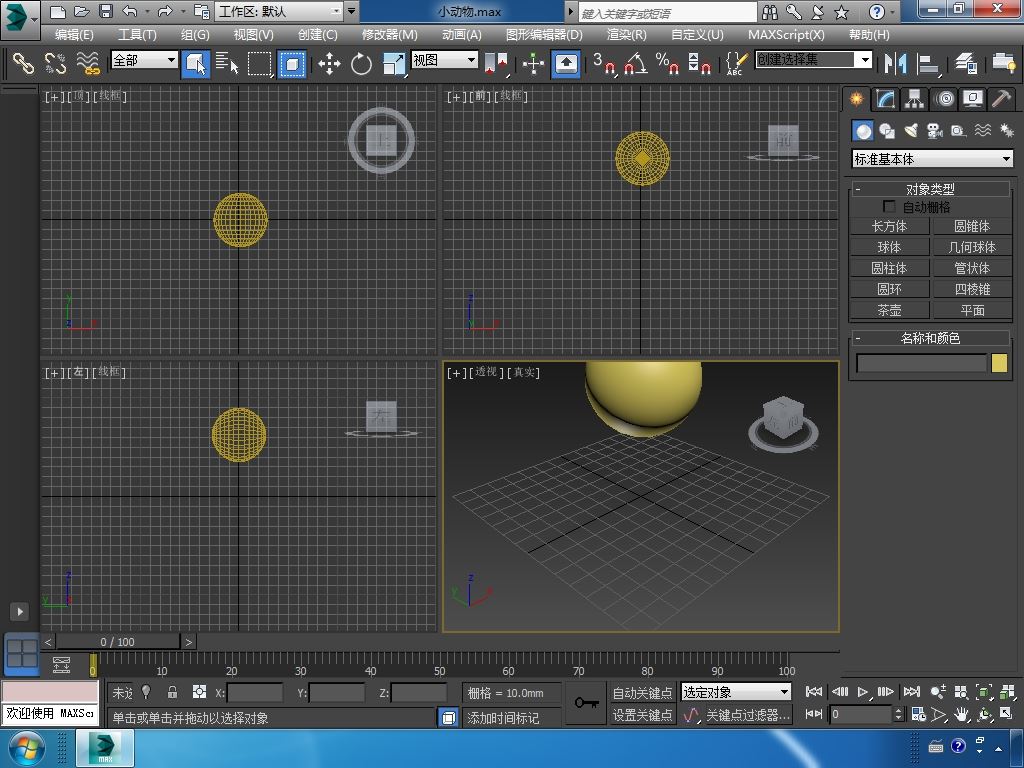The image size is (1024, 768).
Task: Collapse the 对象类型 rollout
Action: point(930,189)
